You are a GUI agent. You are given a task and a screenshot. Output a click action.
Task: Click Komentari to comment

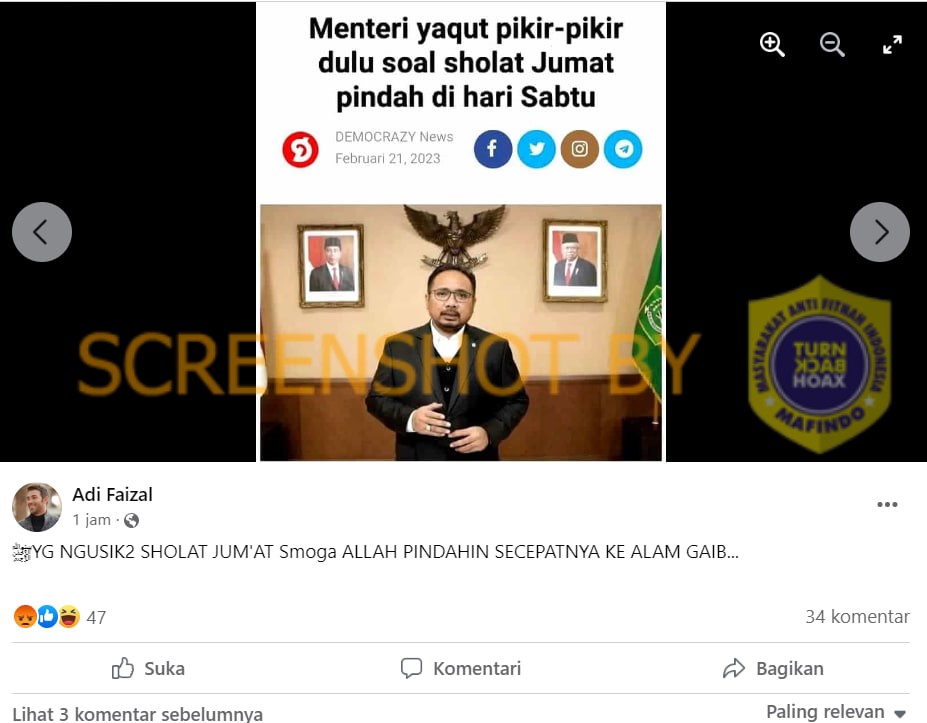[x=461, y=669]
